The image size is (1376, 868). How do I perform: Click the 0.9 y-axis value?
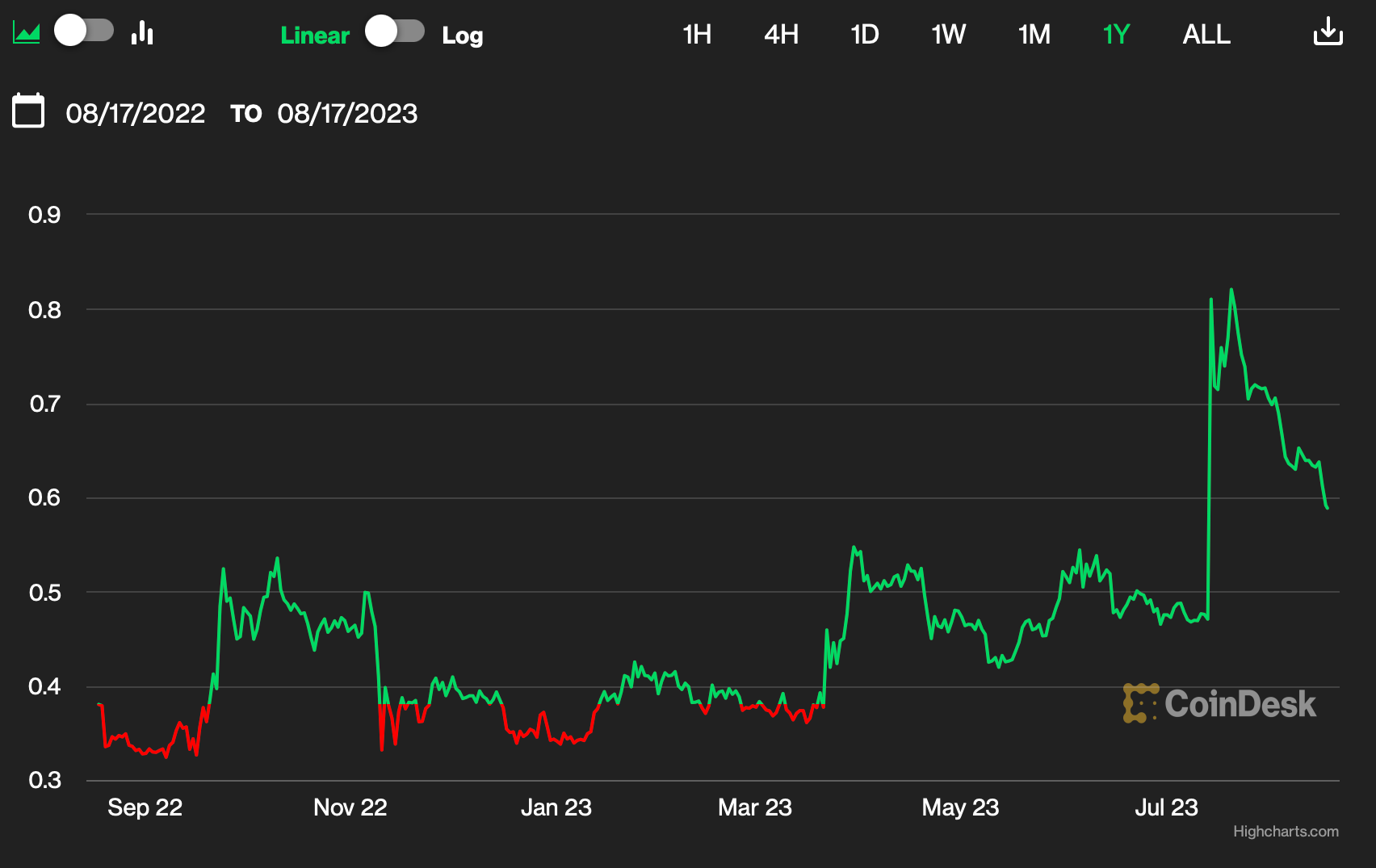44,215
